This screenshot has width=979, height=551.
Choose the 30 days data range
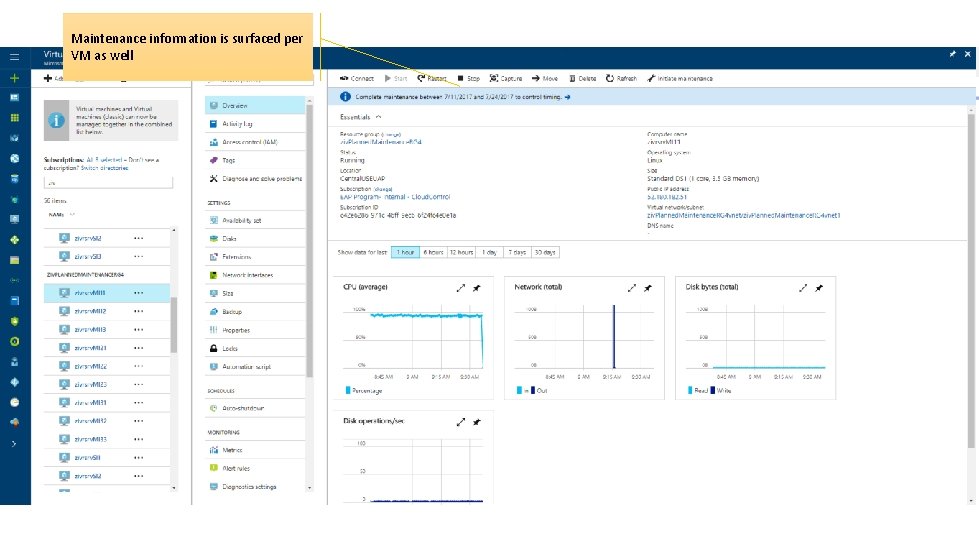[x=545, y=252]
